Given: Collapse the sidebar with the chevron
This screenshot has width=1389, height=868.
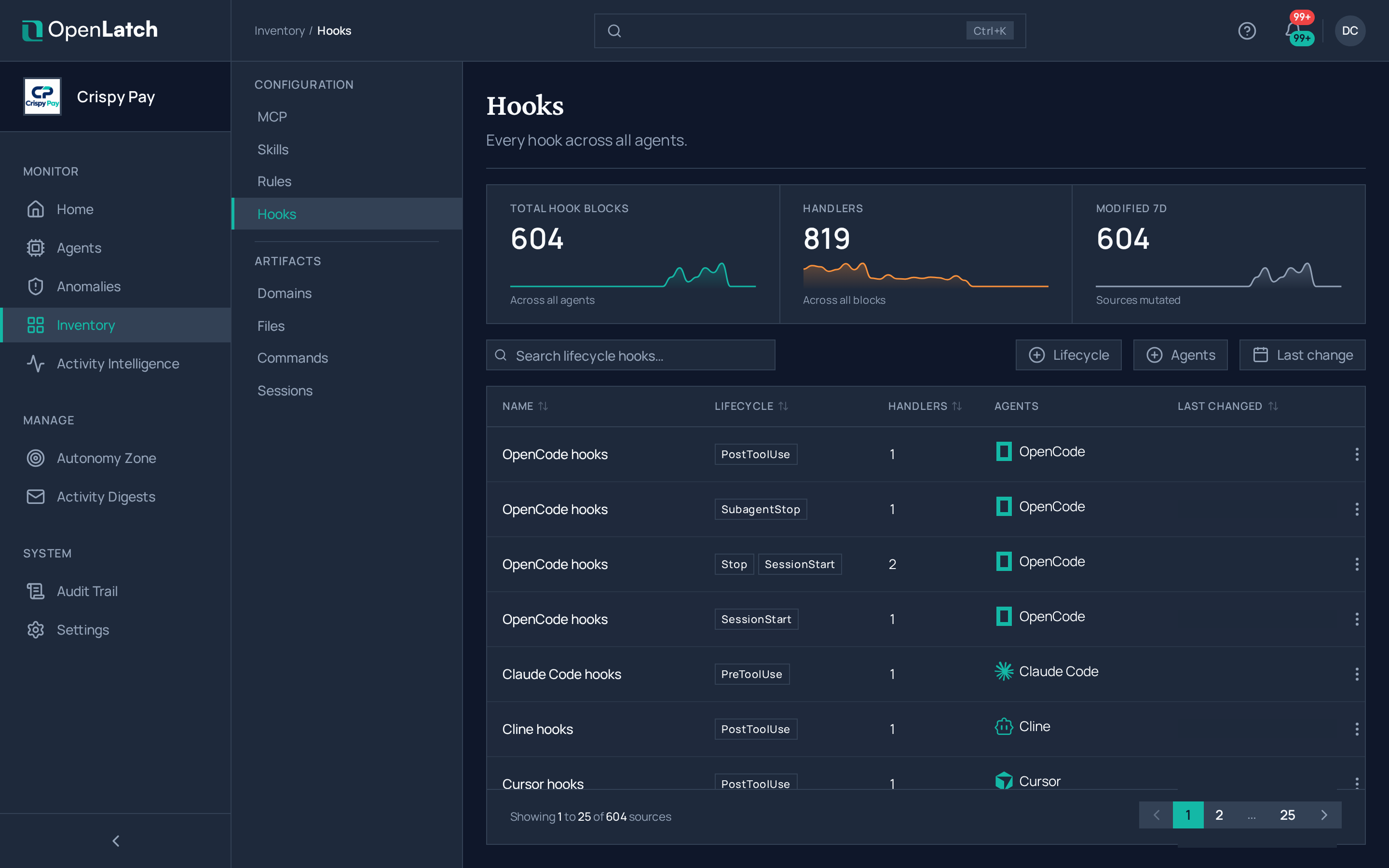Looking at the screenshot, I should pos(115,841).
